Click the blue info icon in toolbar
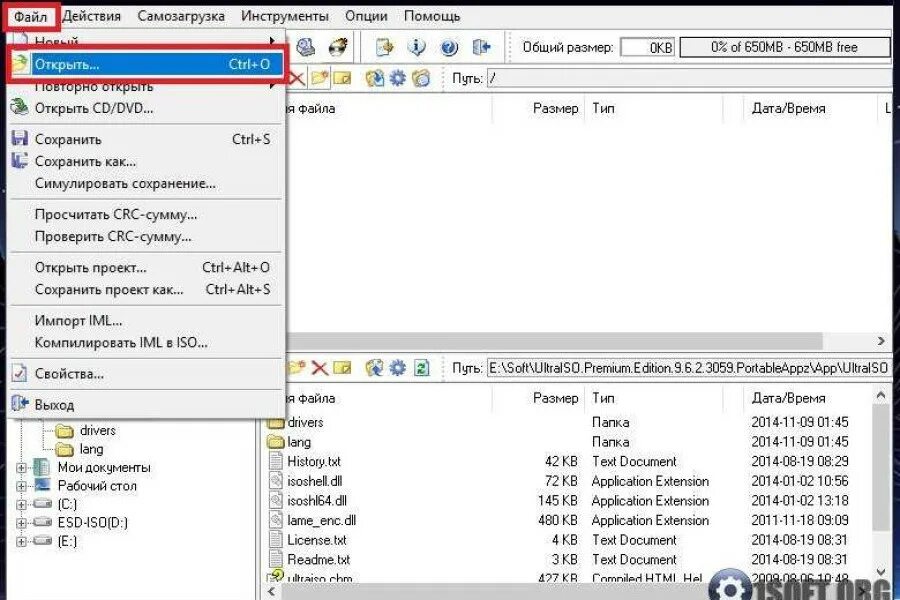The image size is (900, 600). [417, 47]
